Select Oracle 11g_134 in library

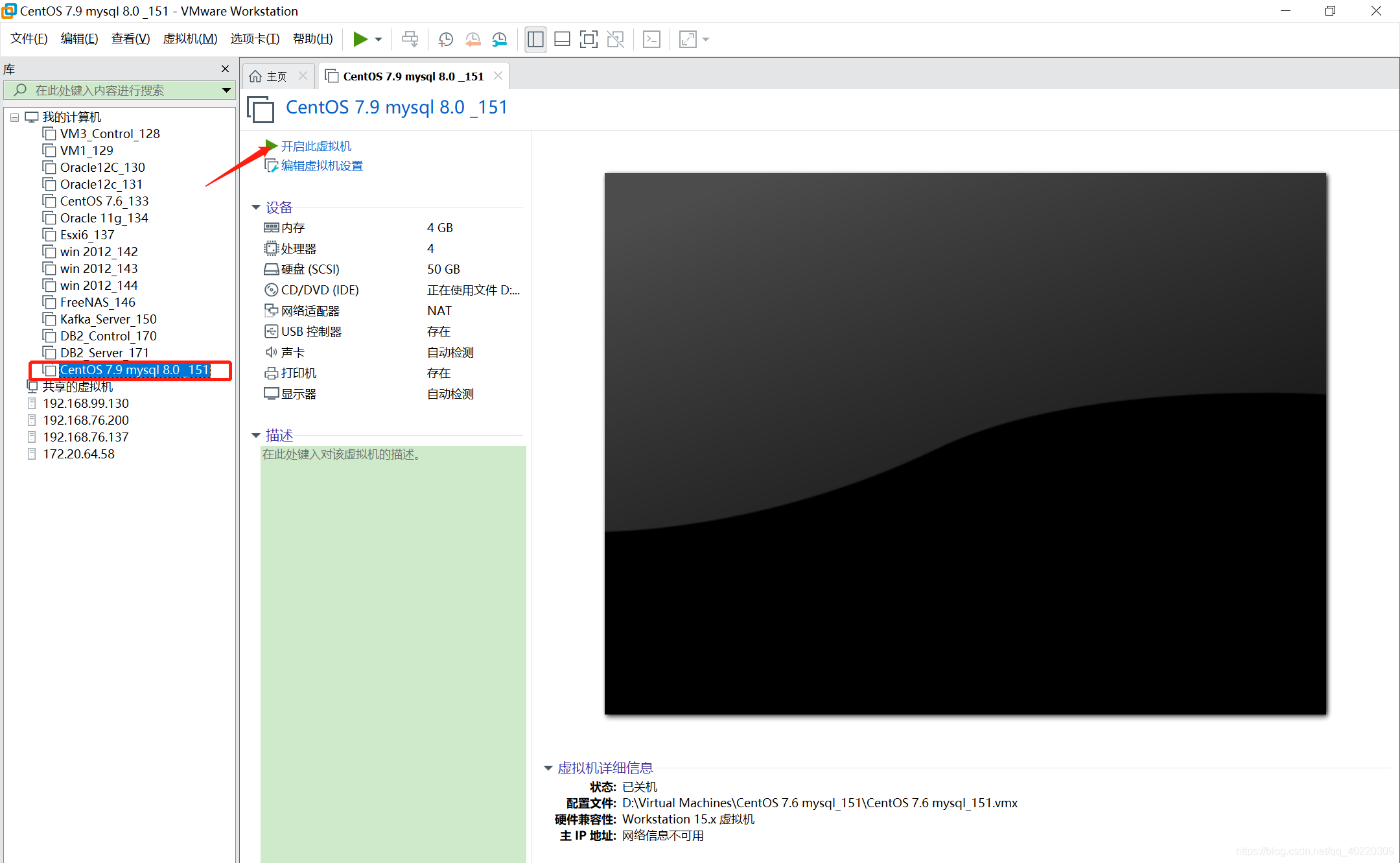coord(104,218)
